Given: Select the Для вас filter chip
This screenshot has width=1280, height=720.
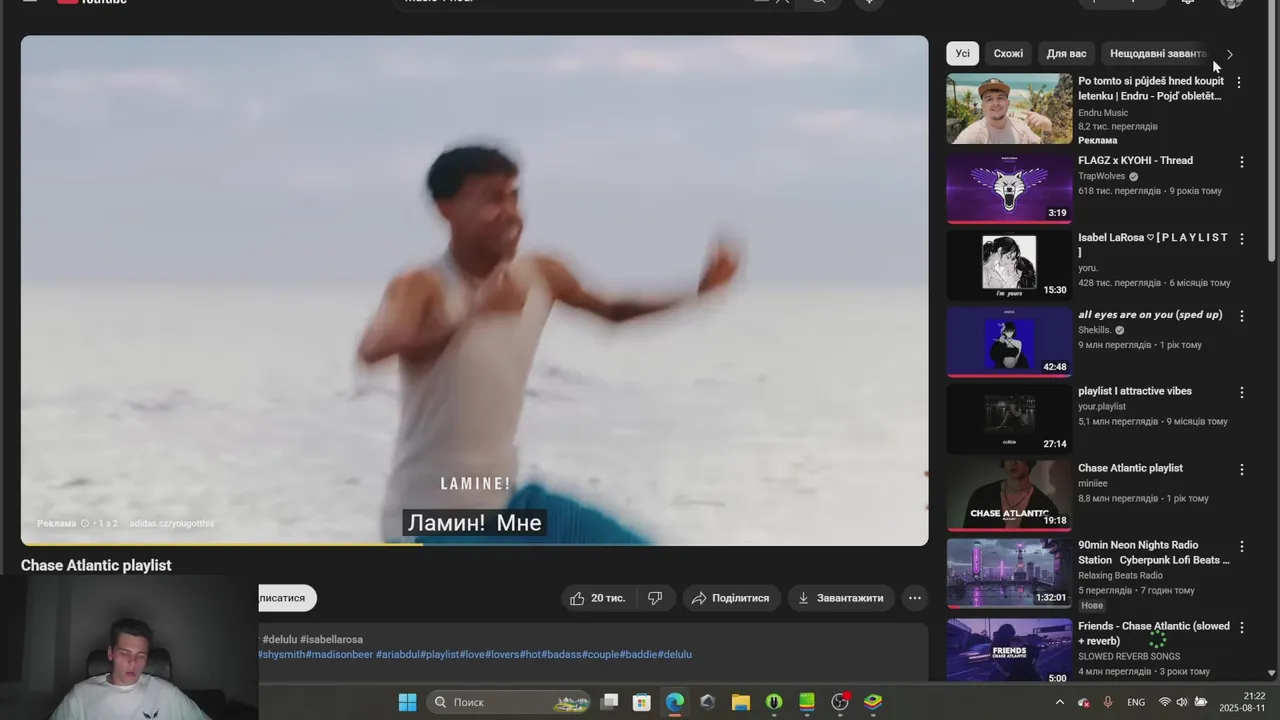Looking at the screenshot, I should click(1066, 54).
